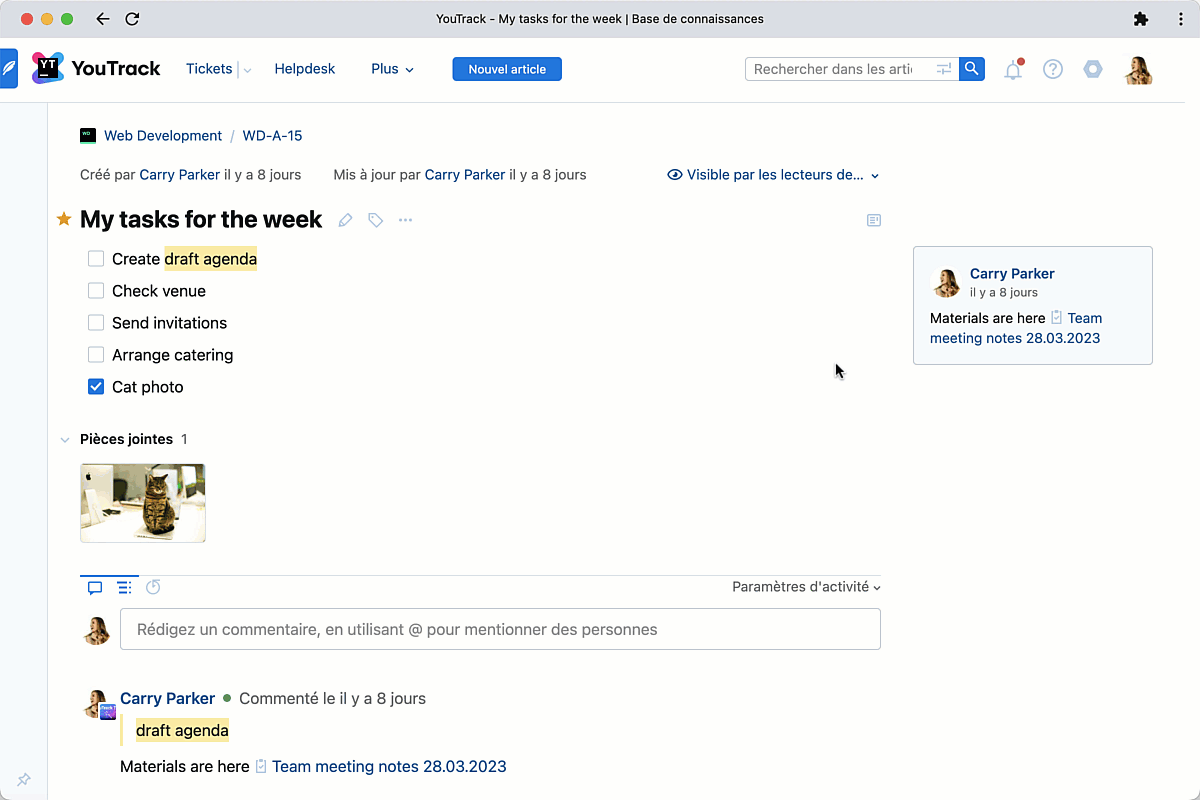Open the Helpdesk menu item
This screenshot has width=1200, height=800.
[x=304, y=69]
